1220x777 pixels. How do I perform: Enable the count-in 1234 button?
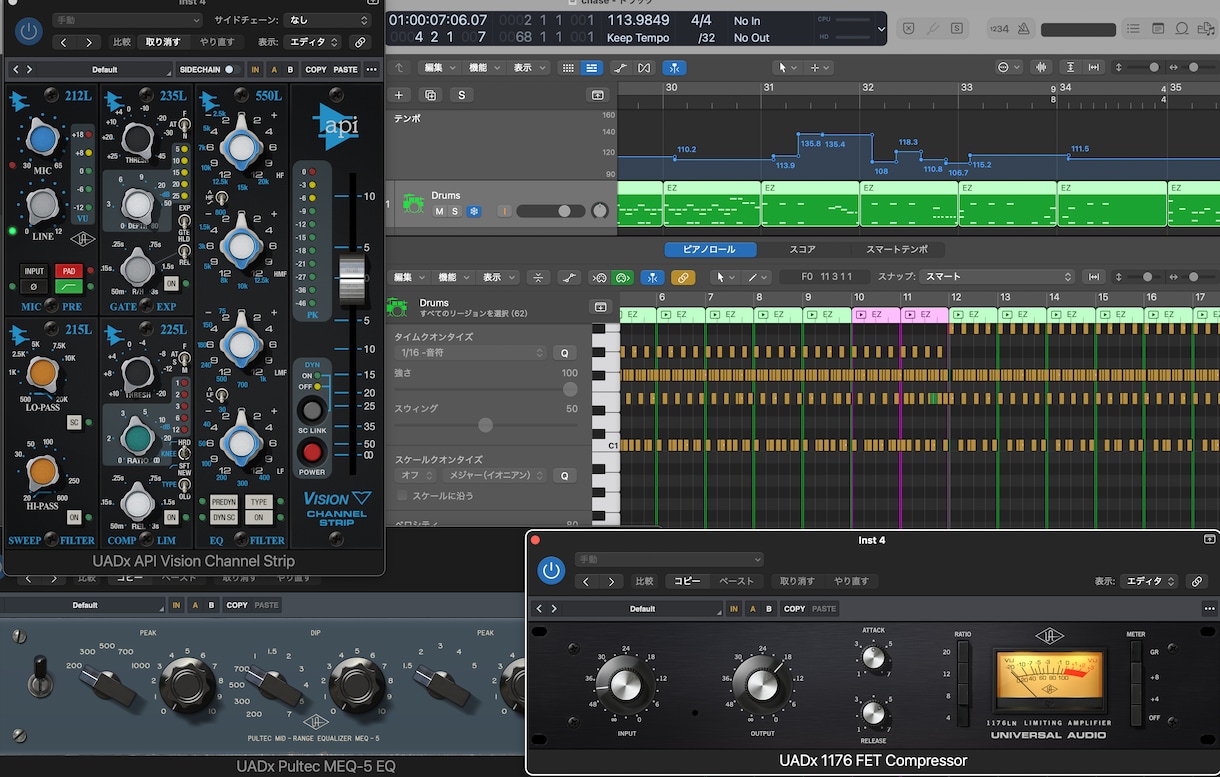999,29
